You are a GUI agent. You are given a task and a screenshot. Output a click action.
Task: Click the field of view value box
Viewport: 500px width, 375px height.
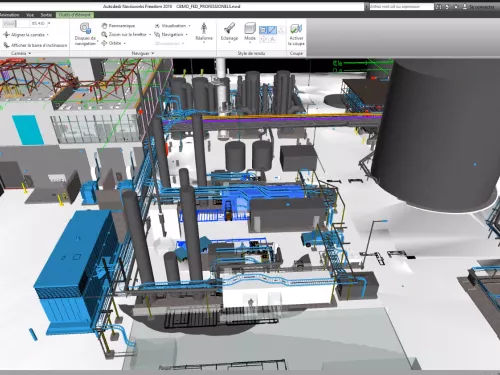point(38,23)
